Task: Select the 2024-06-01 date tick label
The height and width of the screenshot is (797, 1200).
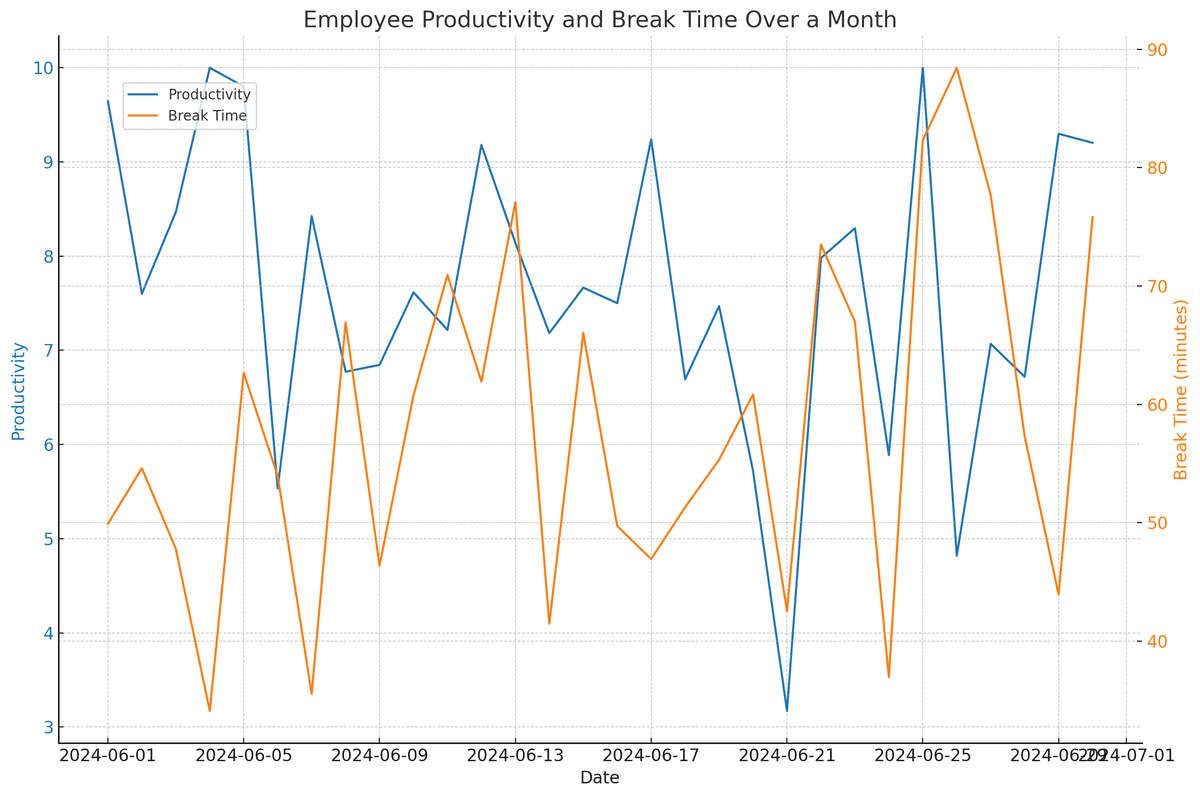Action: (108, 756)
